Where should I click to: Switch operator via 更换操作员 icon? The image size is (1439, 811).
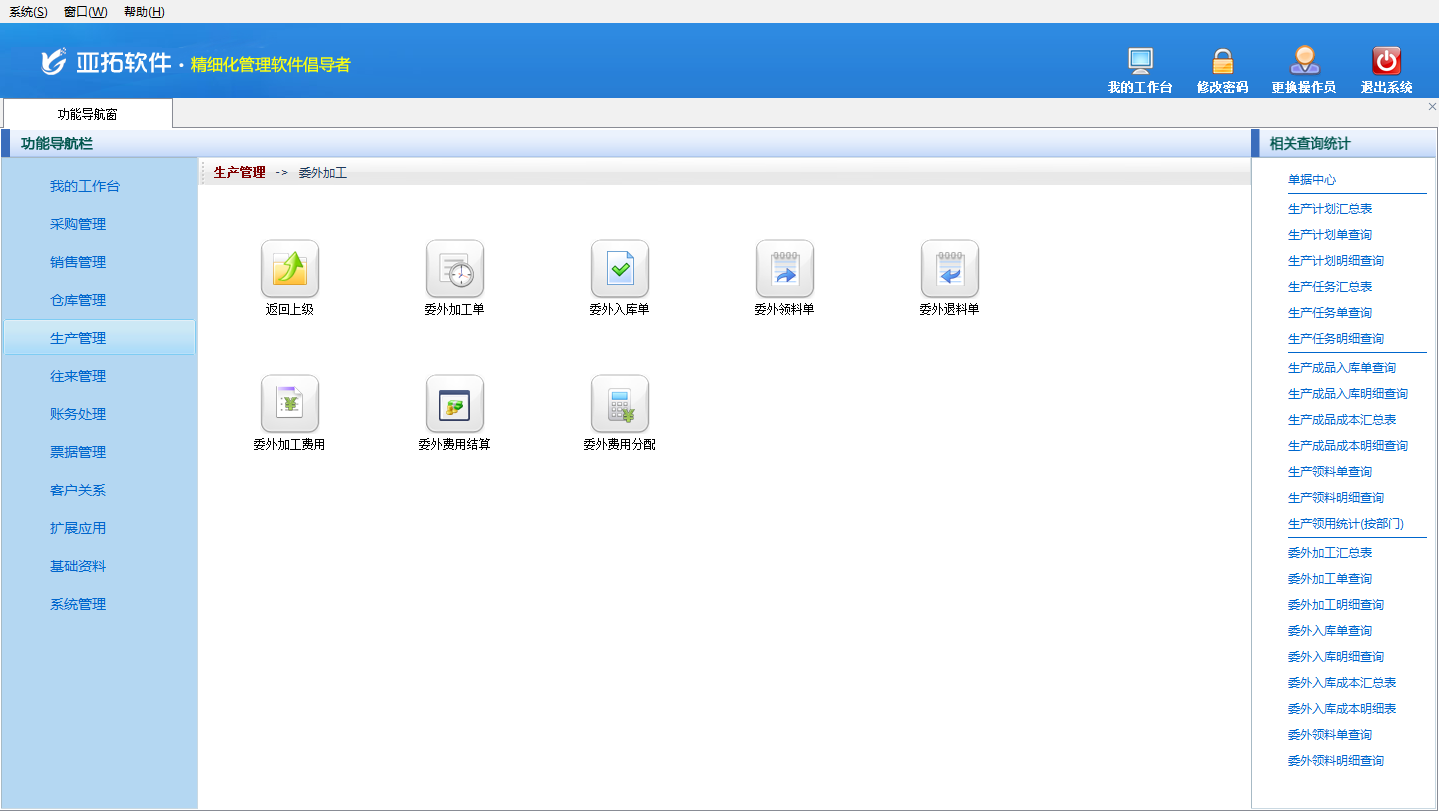(1304, 62)
